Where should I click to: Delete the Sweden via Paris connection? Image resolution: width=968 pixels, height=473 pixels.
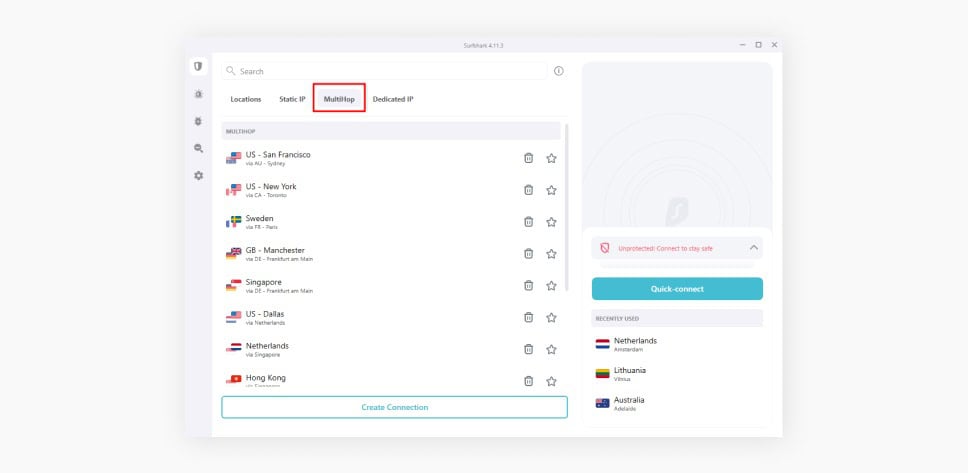click(528, 222)
